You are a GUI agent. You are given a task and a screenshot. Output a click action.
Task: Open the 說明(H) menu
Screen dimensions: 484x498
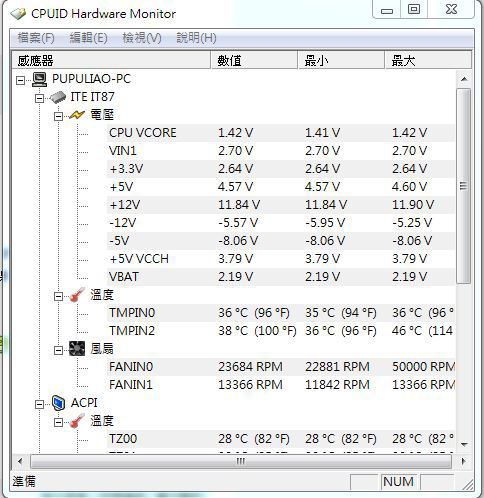196,38
